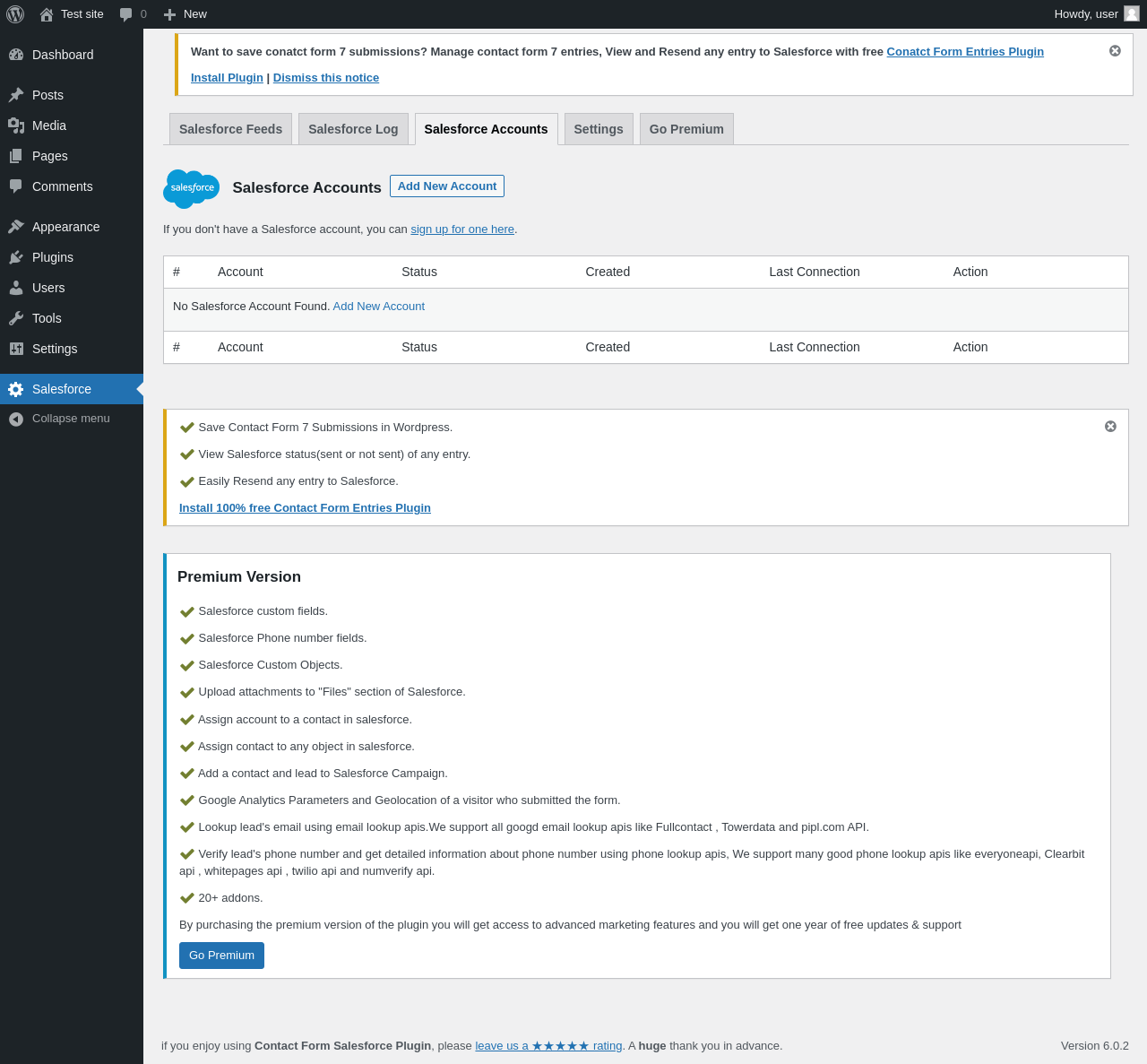
Task: Click the New plus icon in toolbar
Action: (169, 14)
